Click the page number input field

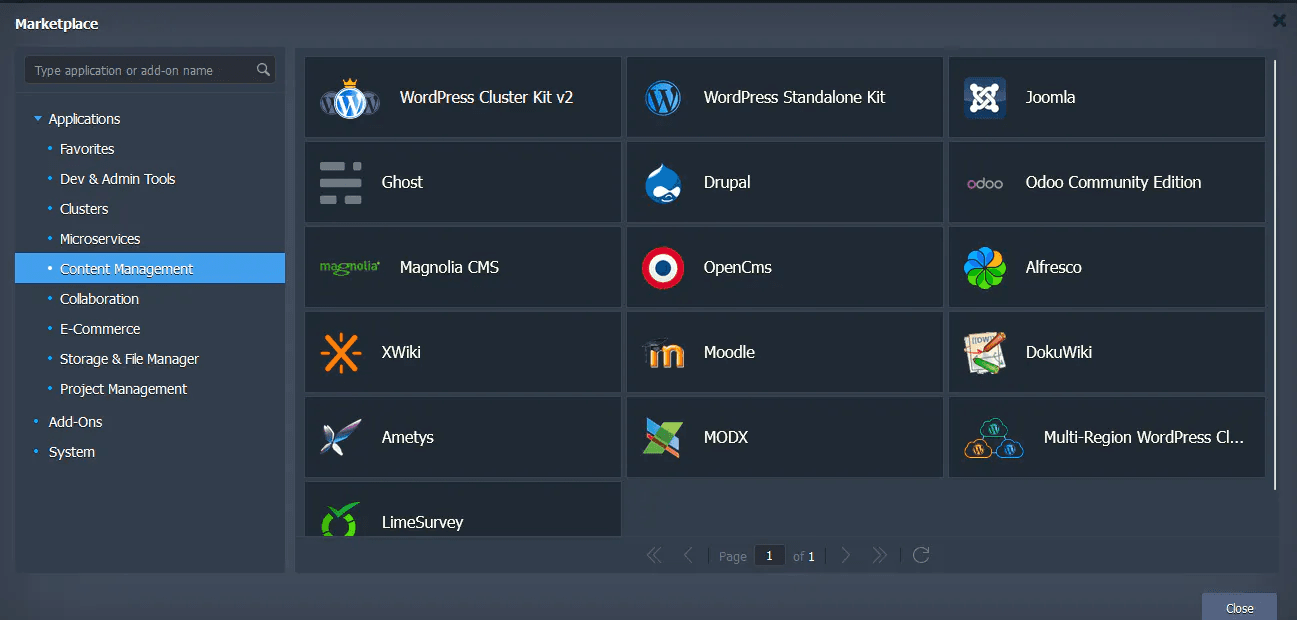[x=769, y=555]
